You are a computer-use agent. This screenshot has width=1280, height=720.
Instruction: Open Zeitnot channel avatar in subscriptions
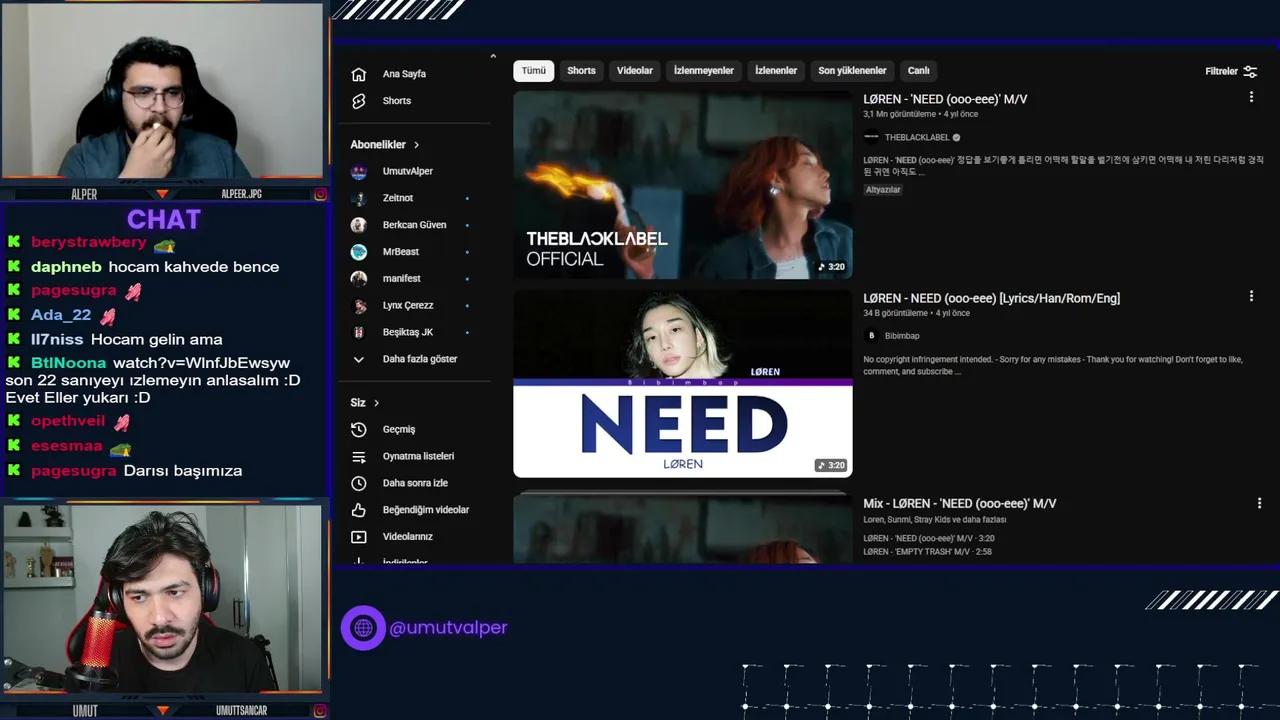359,198
